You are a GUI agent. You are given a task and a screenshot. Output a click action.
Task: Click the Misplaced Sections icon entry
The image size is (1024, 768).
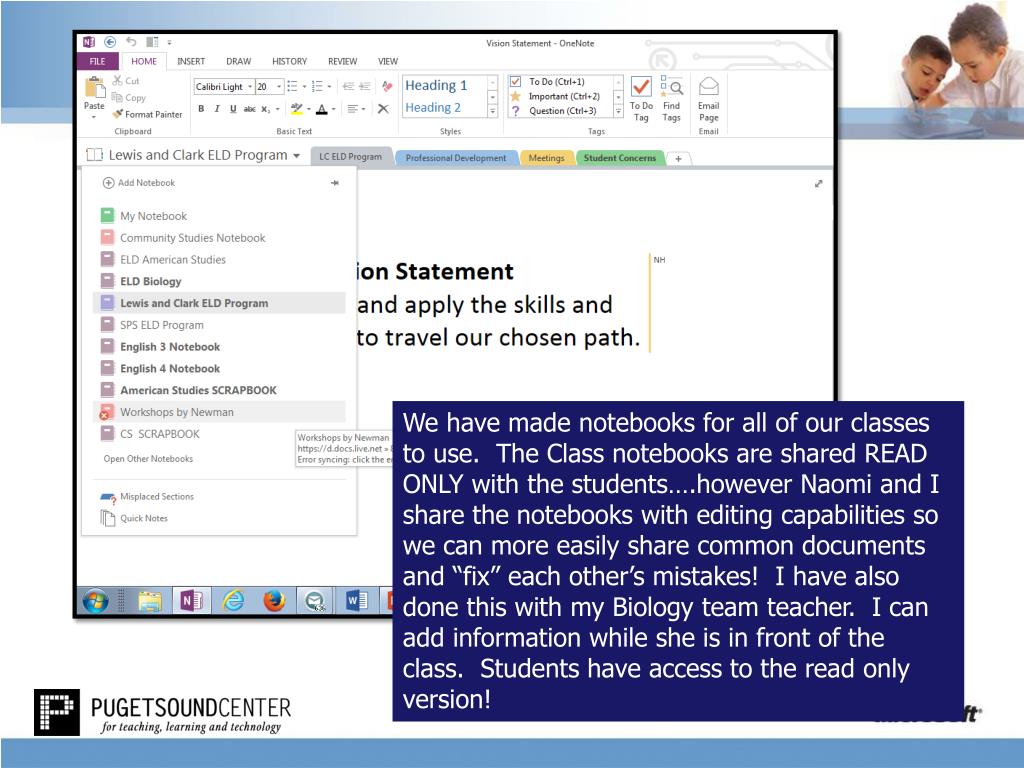tap(147, 497)
